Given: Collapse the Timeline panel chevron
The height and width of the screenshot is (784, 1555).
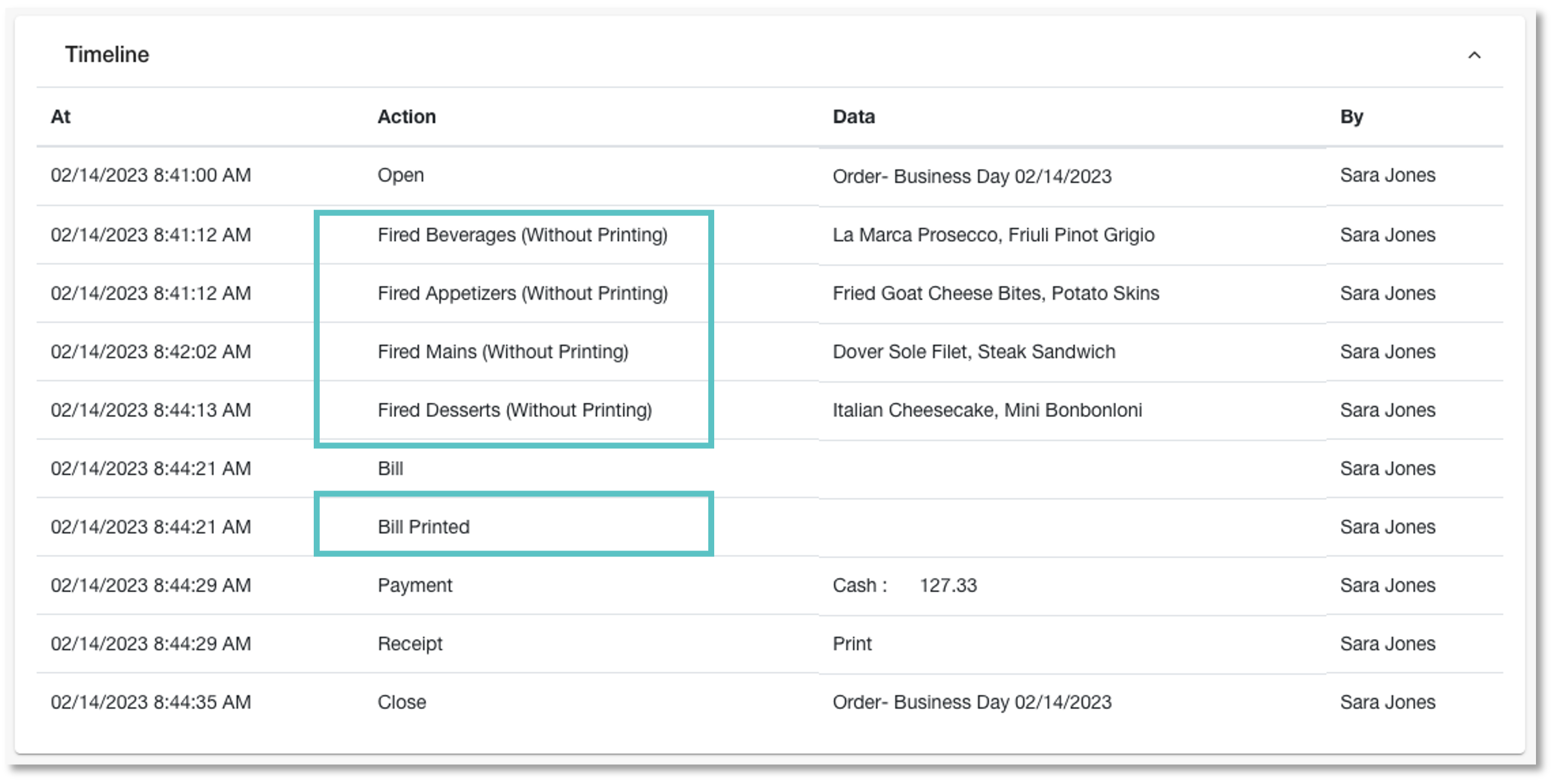Looking at the screenshot, I should coord(1474,55).
